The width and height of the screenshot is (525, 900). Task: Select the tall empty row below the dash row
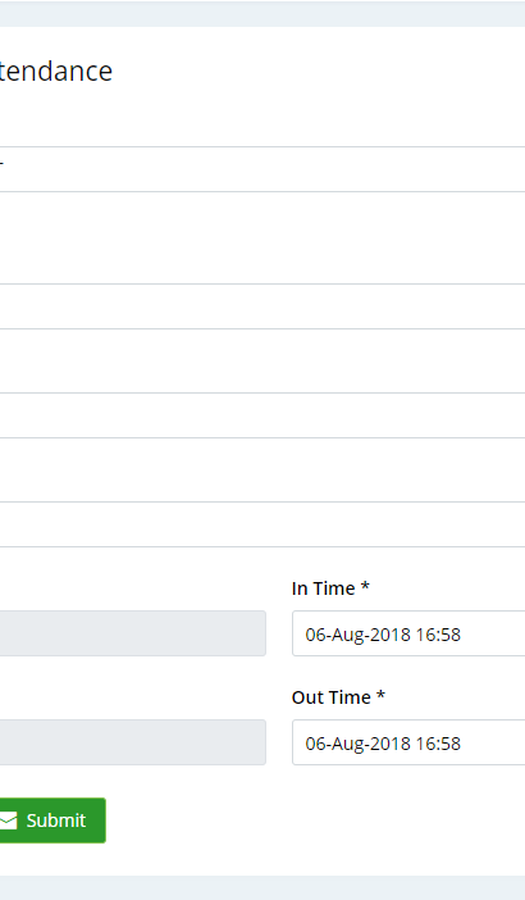pos(262,238)
